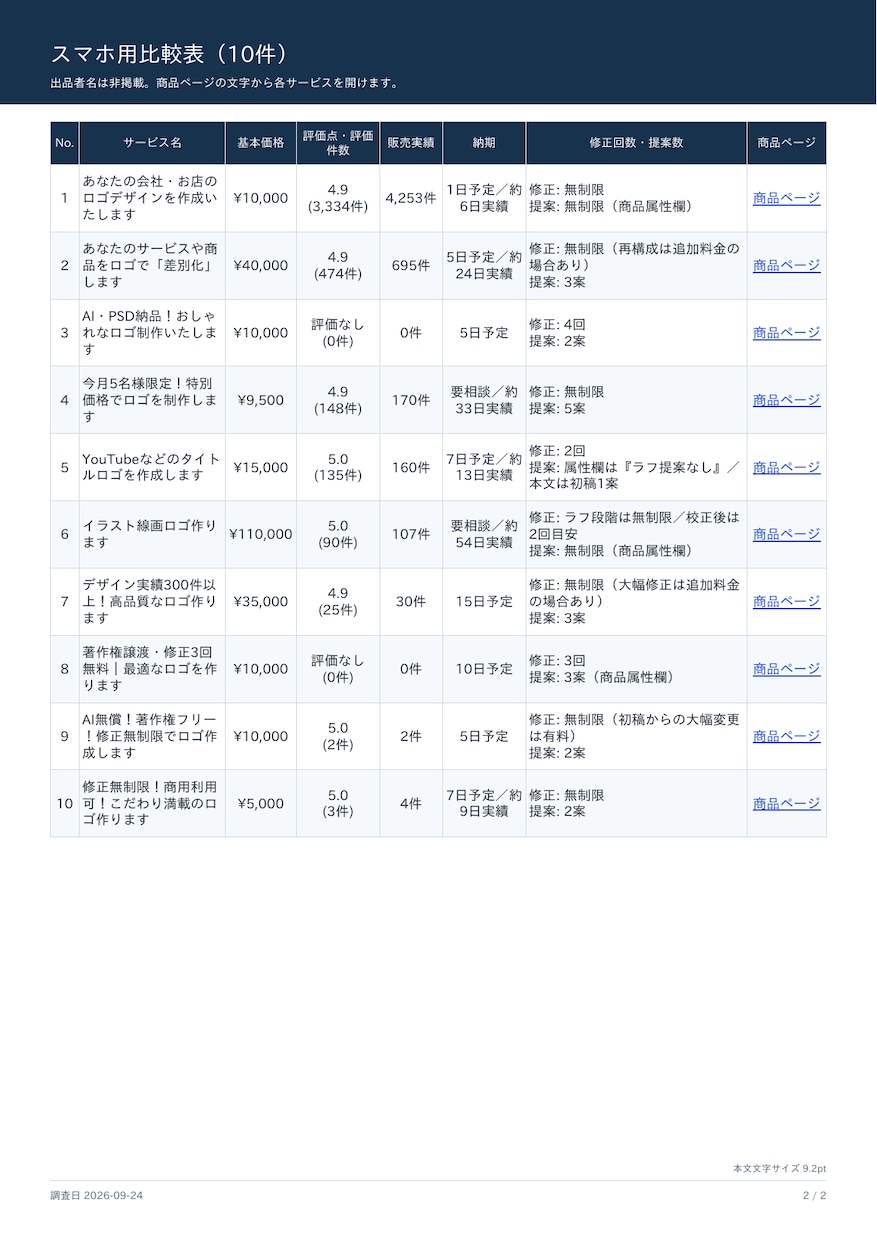Click the 5日予定／約24日実績 delivery cell

[484, 265]
